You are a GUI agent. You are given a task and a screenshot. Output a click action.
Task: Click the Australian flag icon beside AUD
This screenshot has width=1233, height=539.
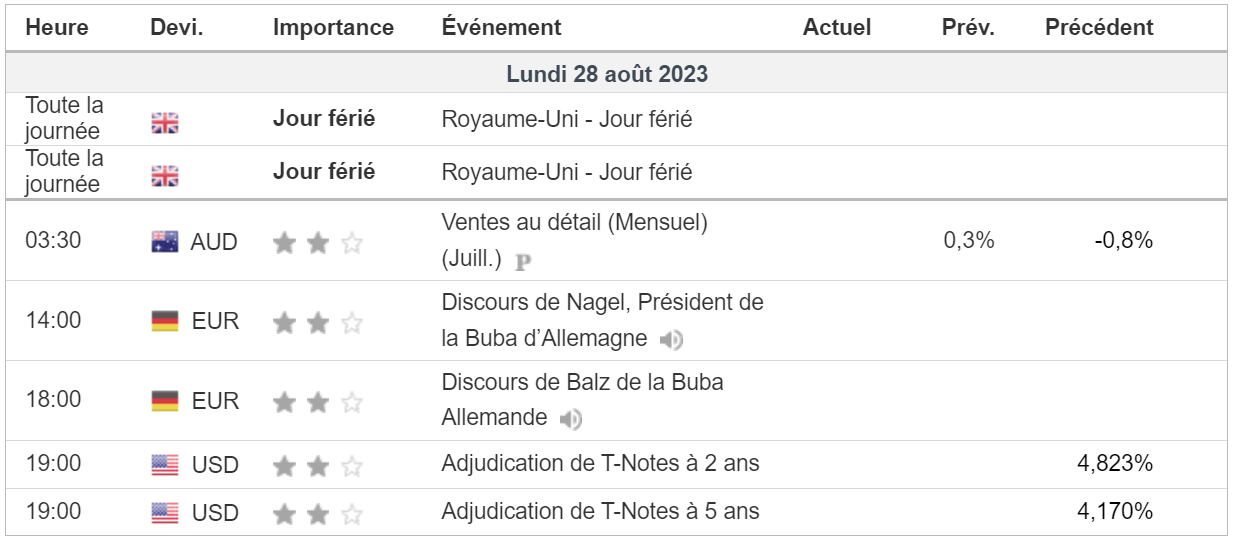click(x=165, y=241)
